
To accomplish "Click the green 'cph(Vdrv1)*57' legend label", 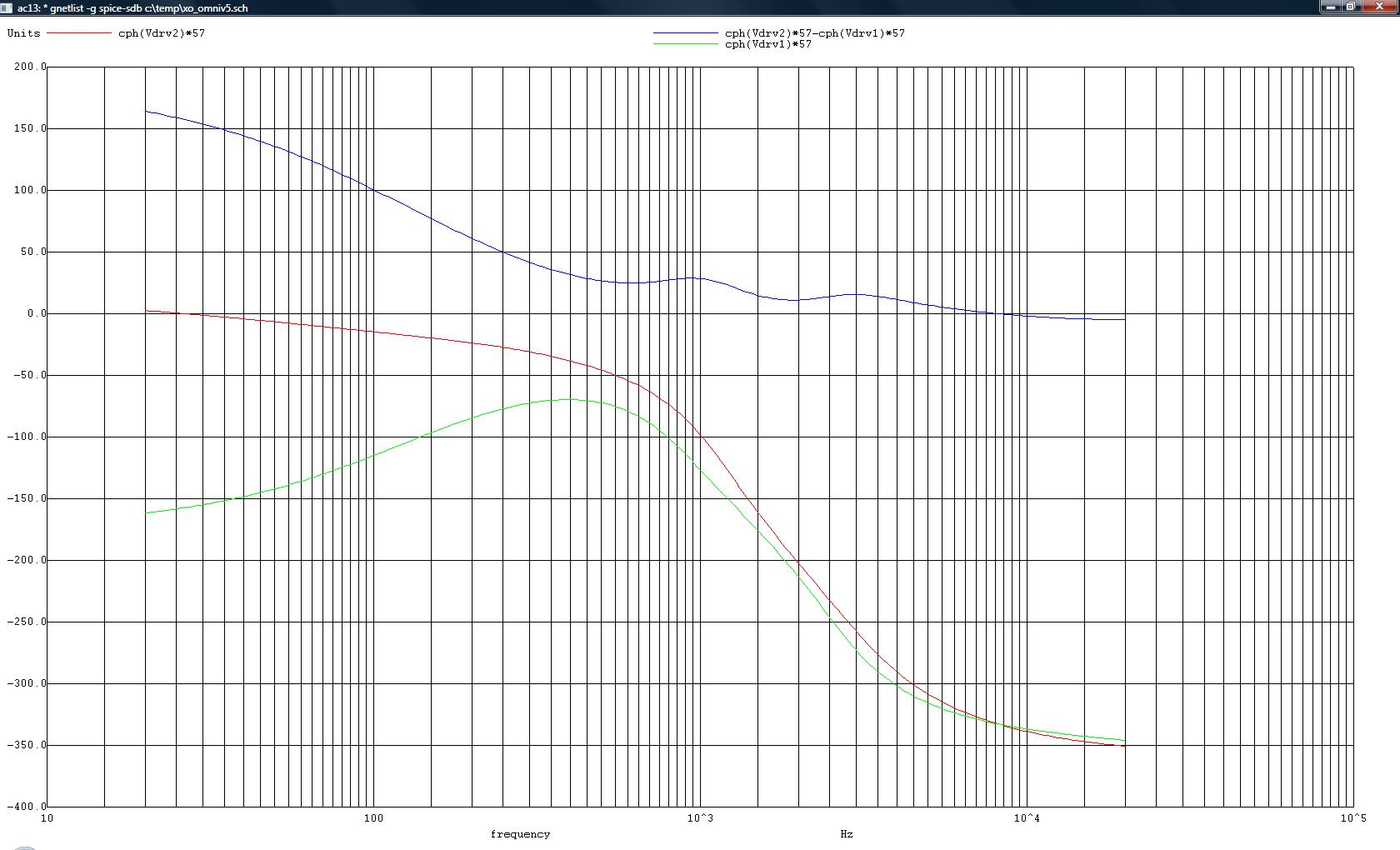I will coord(768,44).
